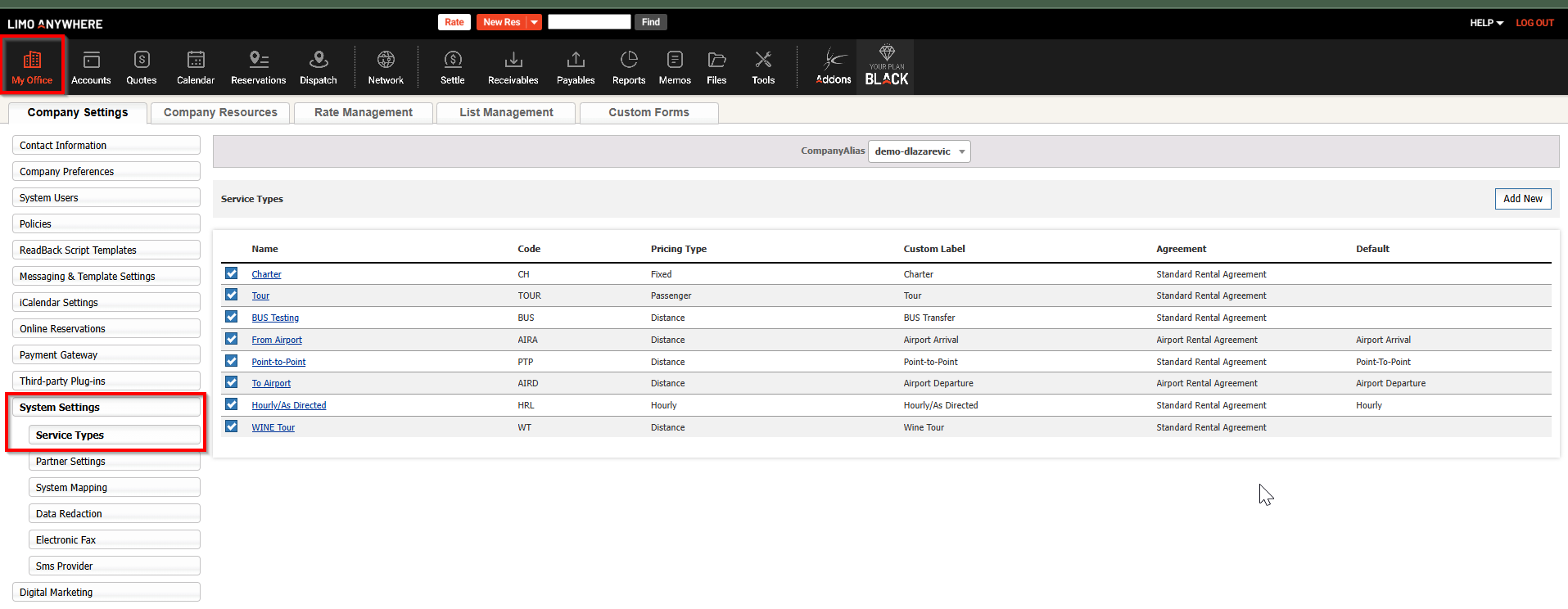Uncheck the Charter service type checkbox
Image resolution: width=1568 pixels, height=609 pixels.
232,273
